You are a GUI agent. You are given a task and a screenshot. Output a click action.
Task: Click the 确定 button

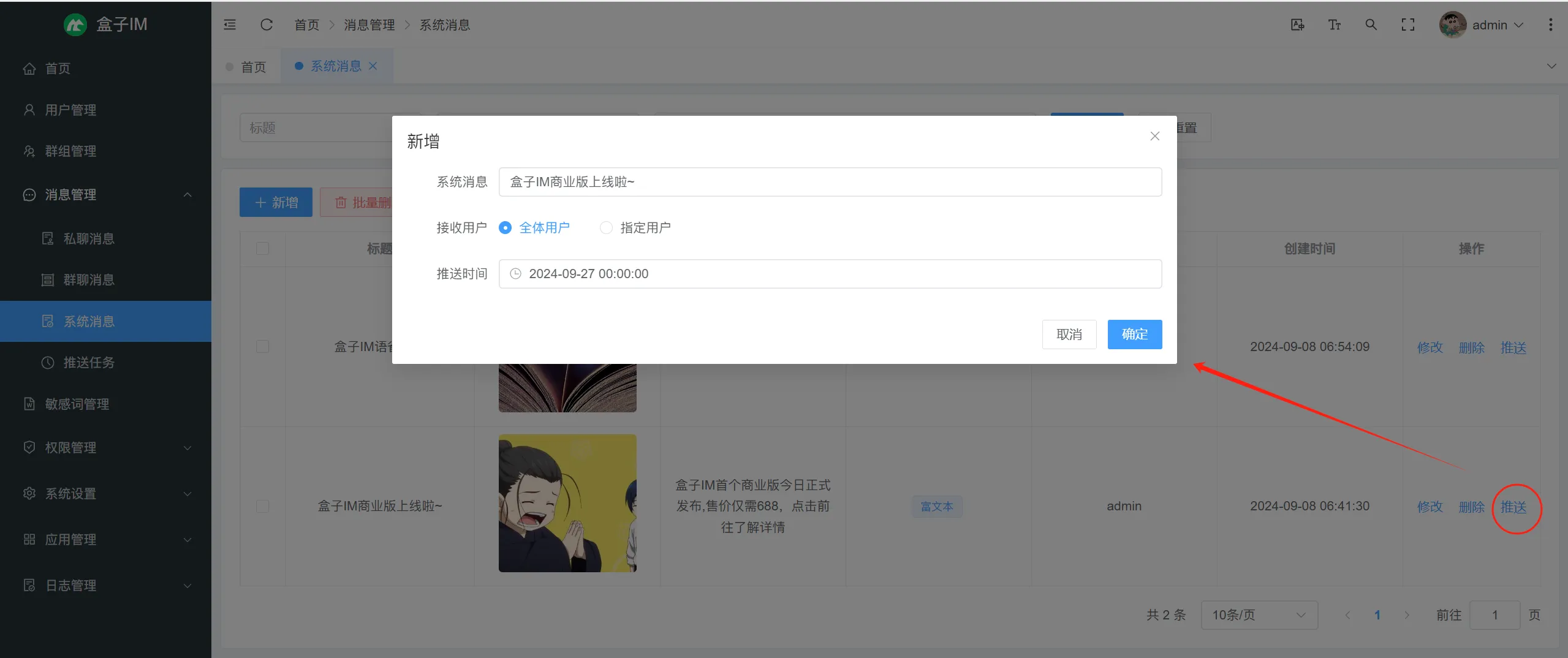coord(1134,335)
